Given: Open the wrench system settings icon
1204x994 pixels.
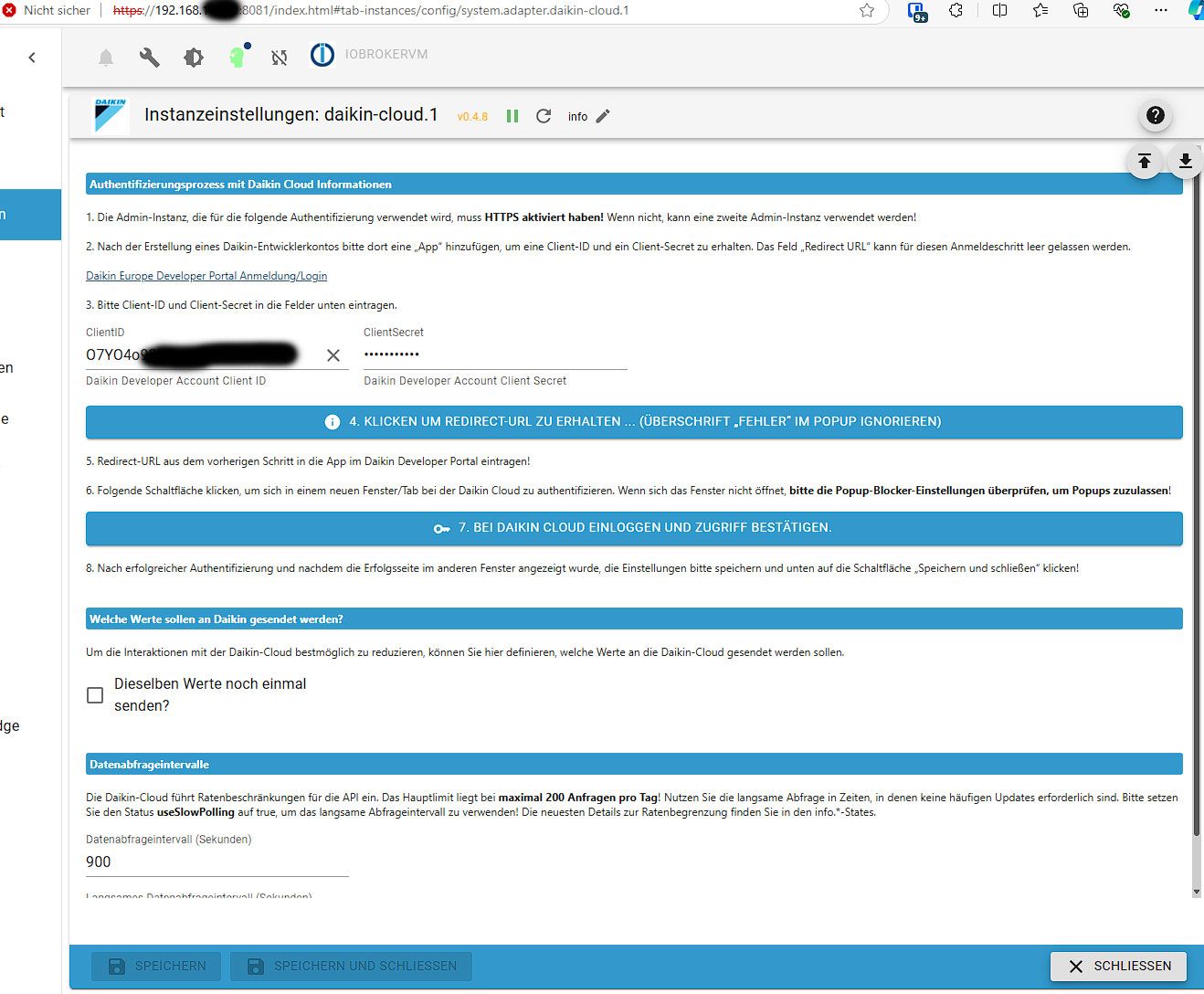Looking at the screenshot, I should tap(149, 58).
